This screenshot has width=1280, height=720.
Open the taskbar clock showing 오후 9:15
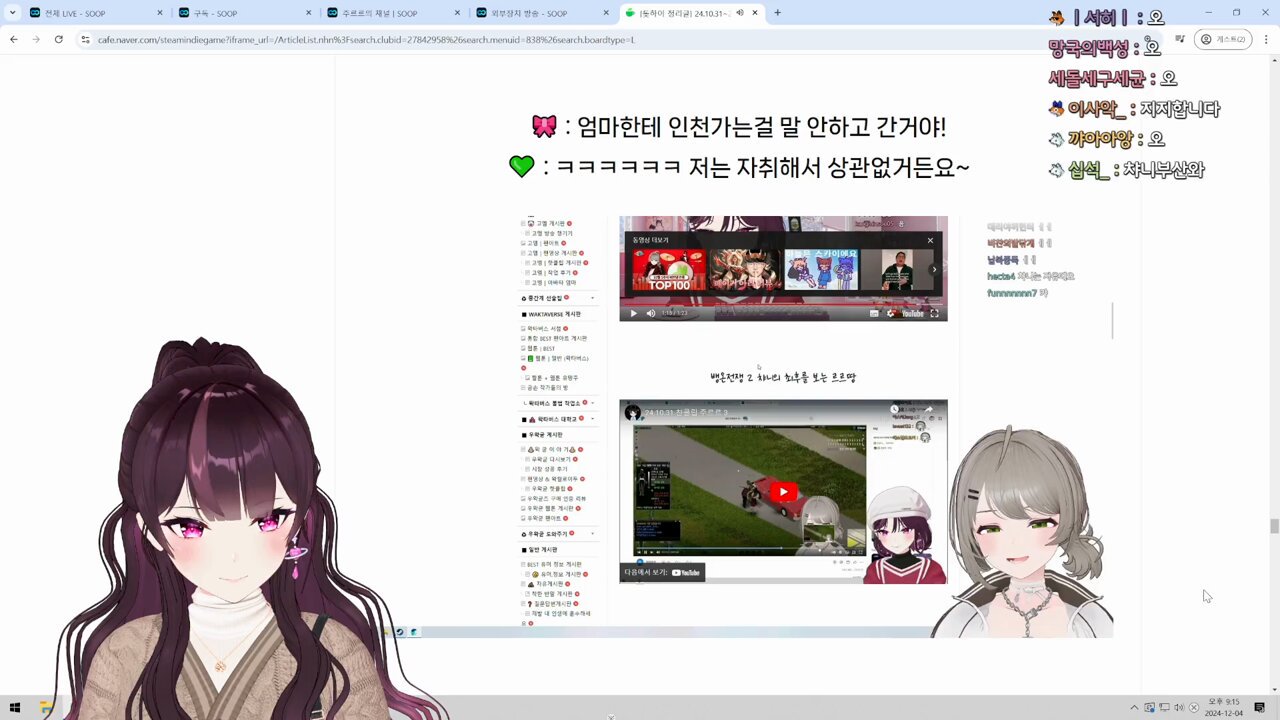1224,707
